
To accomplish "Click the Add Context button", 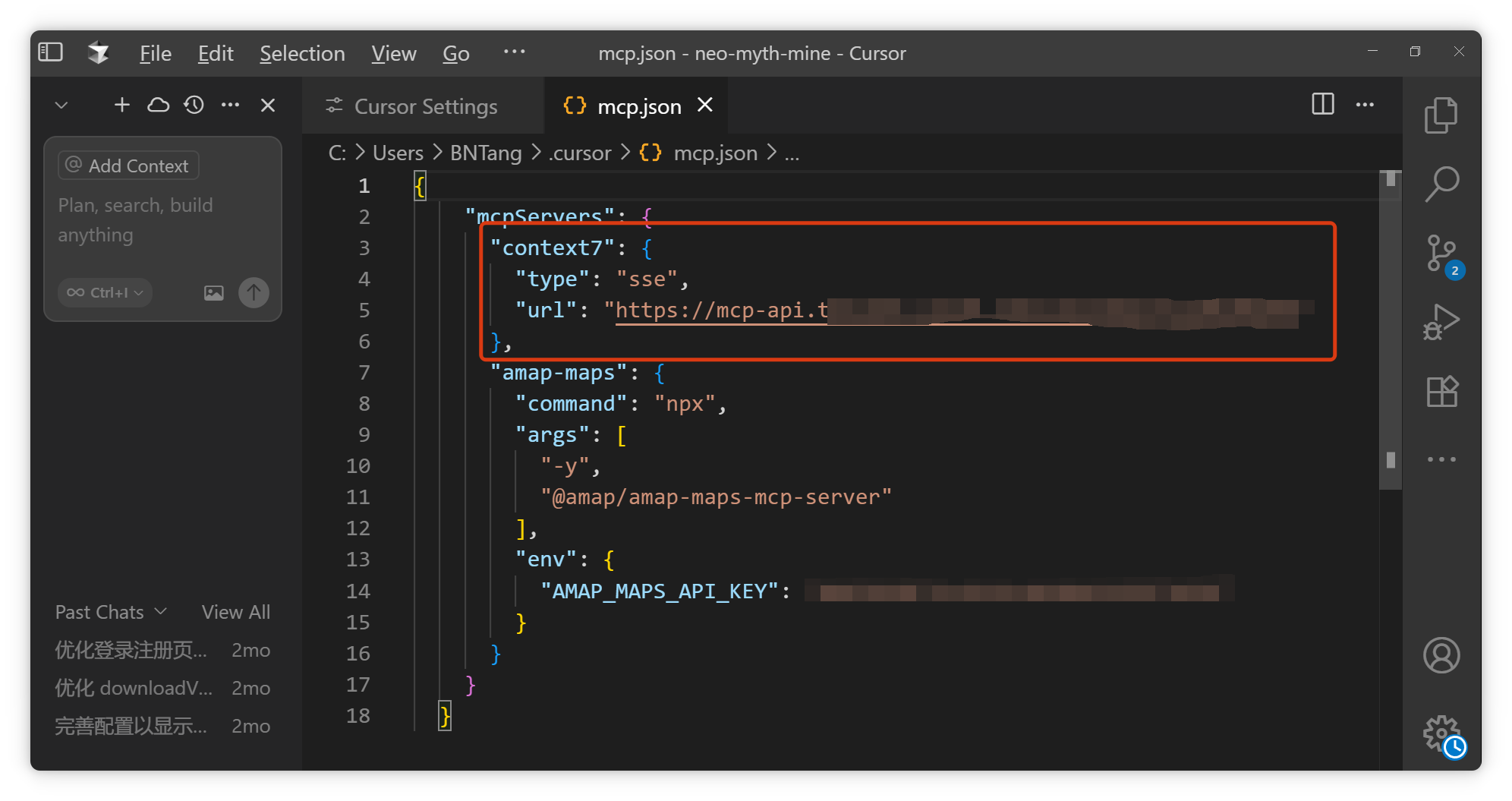I will tap(128, 166).
